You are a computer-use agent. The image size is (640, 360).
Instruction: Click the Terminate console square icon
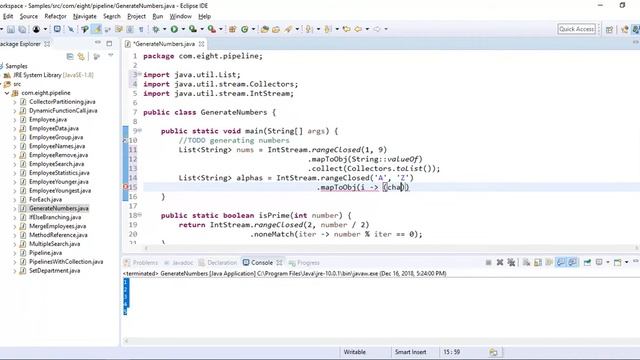[488, 262]
